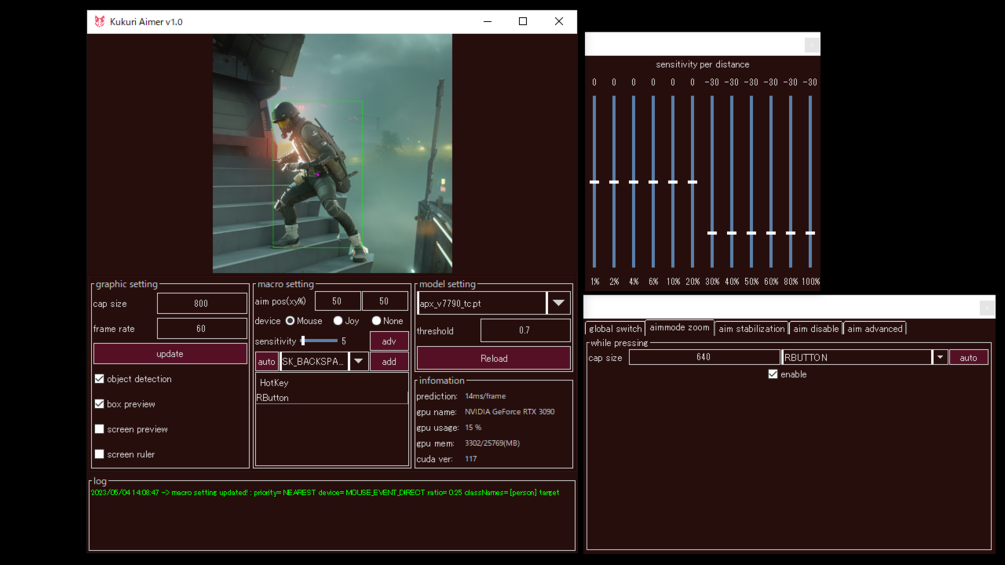This screenshot has width=1005, height=565.
Task: Select the RButton hotkey list row
Action: pos(331,397)
